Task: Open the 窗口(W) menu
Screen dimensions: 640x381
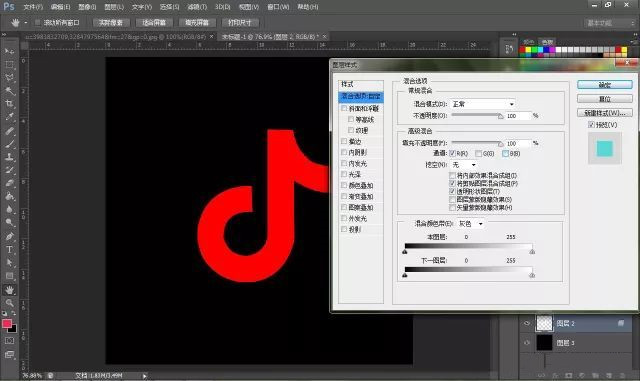Action: 278,7
